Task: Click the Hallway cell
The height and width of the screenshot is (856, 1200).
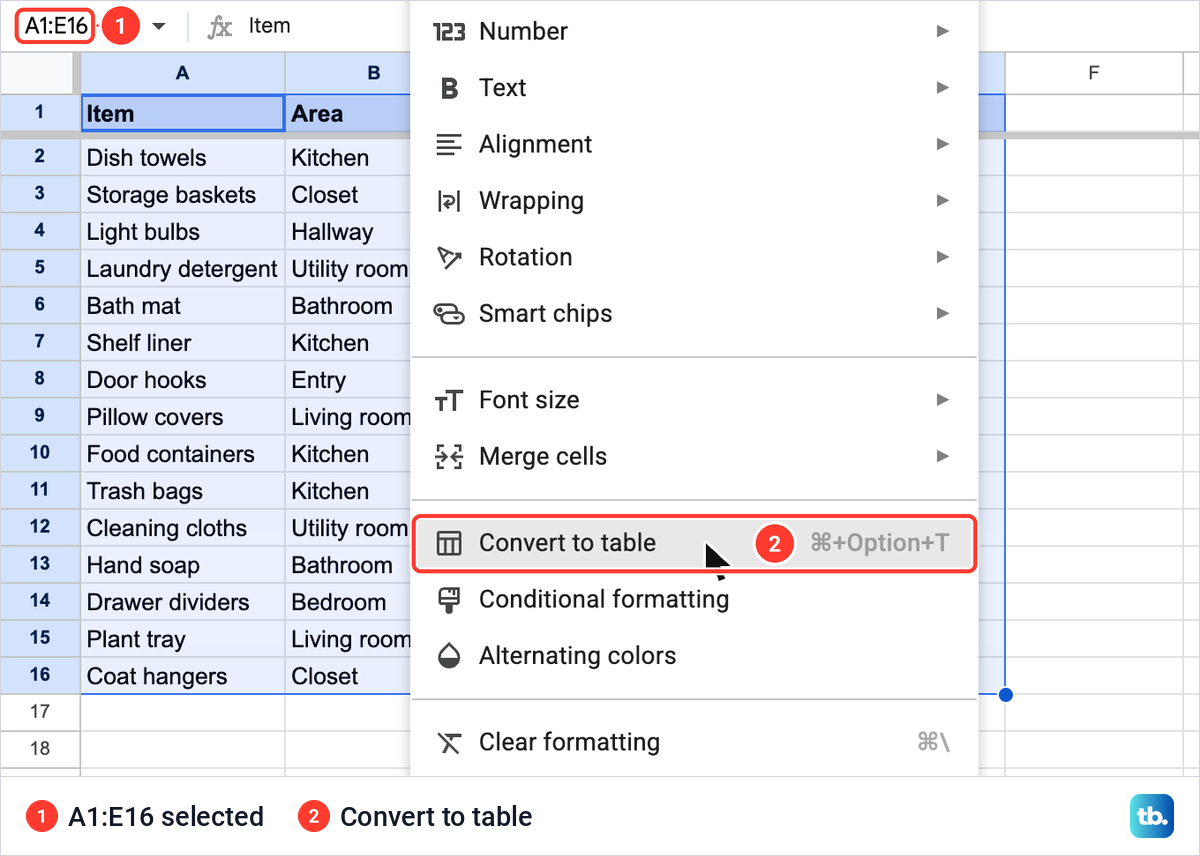Action: [x=348, y=231]
